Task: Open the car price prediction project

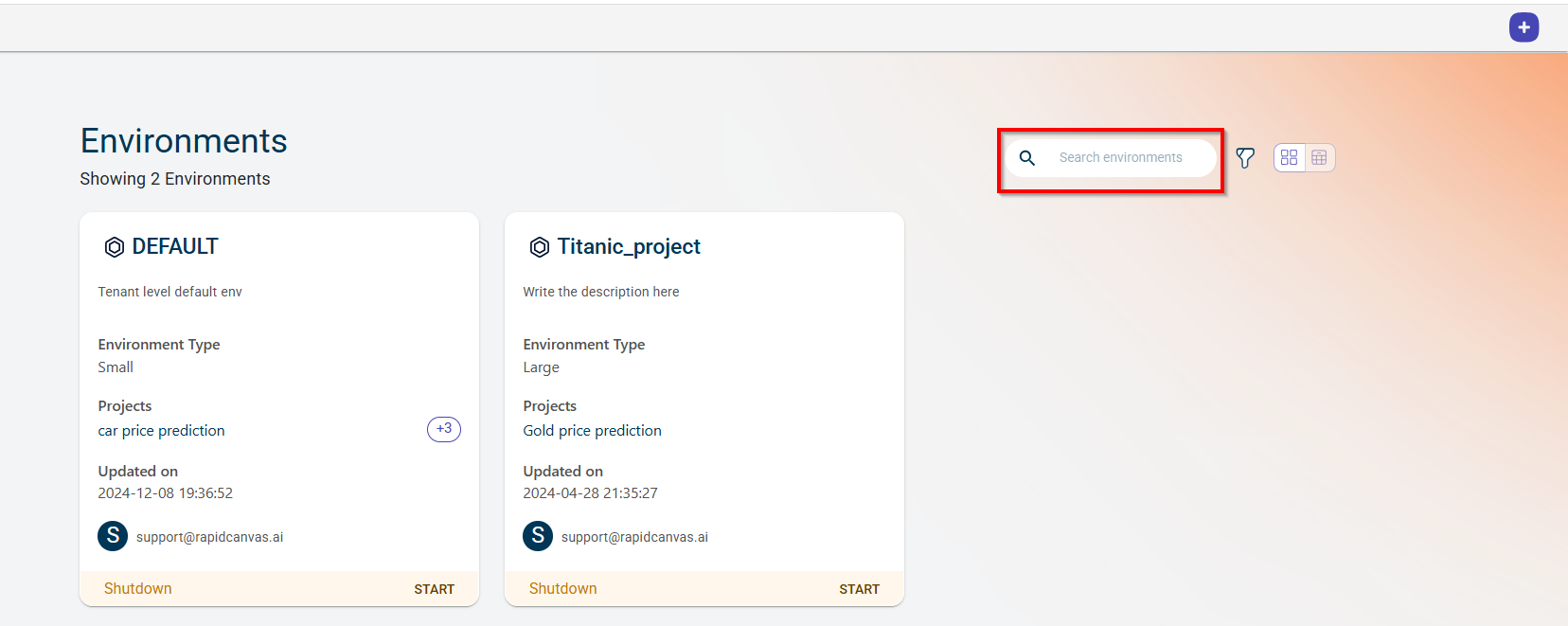Action: click(x=162, y=431)
